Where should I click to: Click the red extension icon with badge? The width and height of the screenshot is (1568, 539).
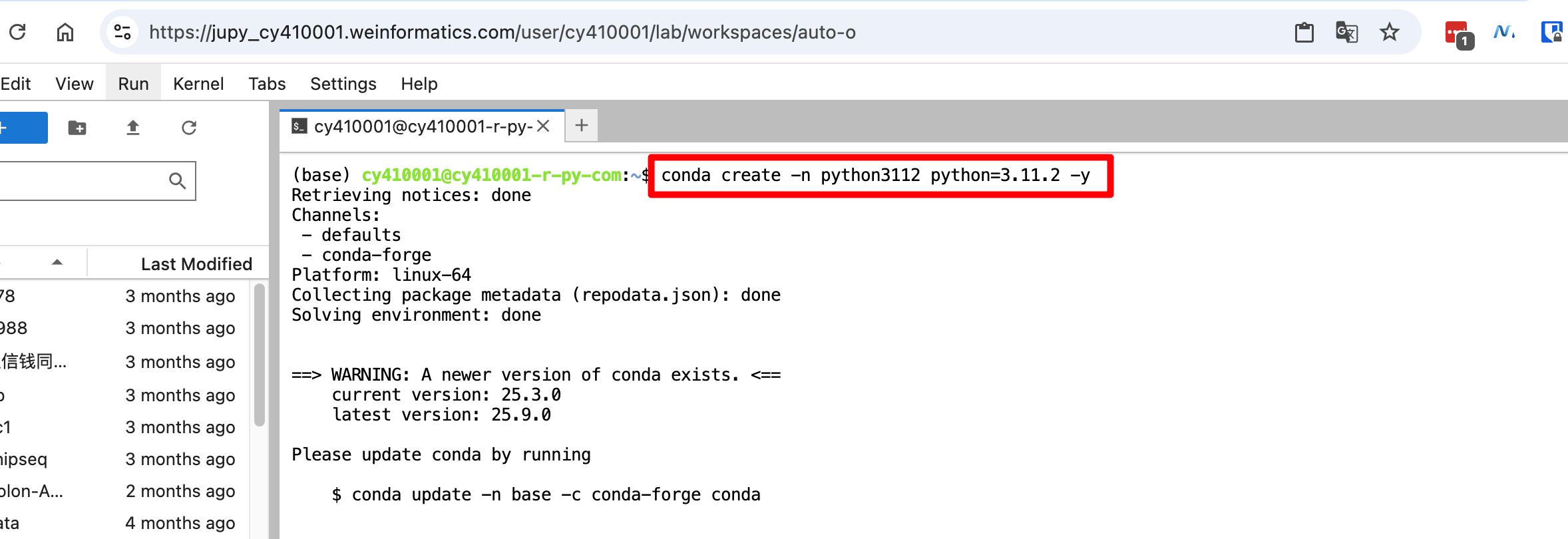click(1458, 33)
